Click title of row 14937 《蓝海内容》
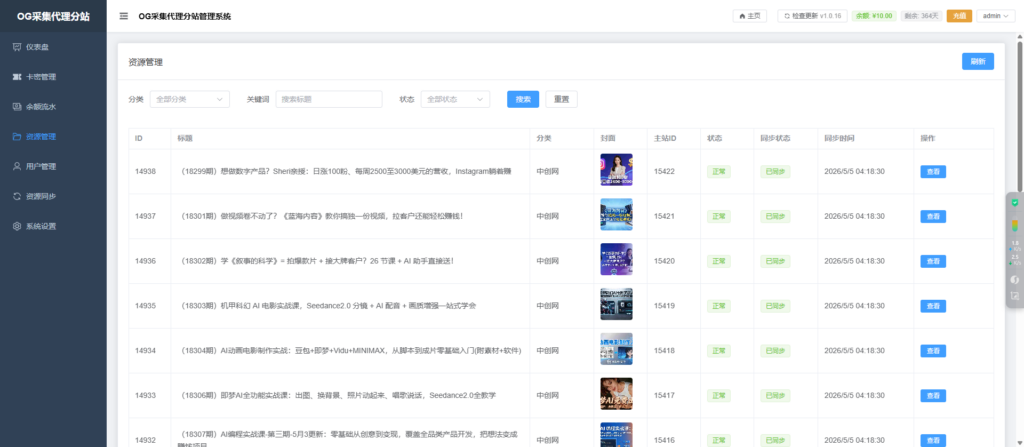 coord(320,216)
